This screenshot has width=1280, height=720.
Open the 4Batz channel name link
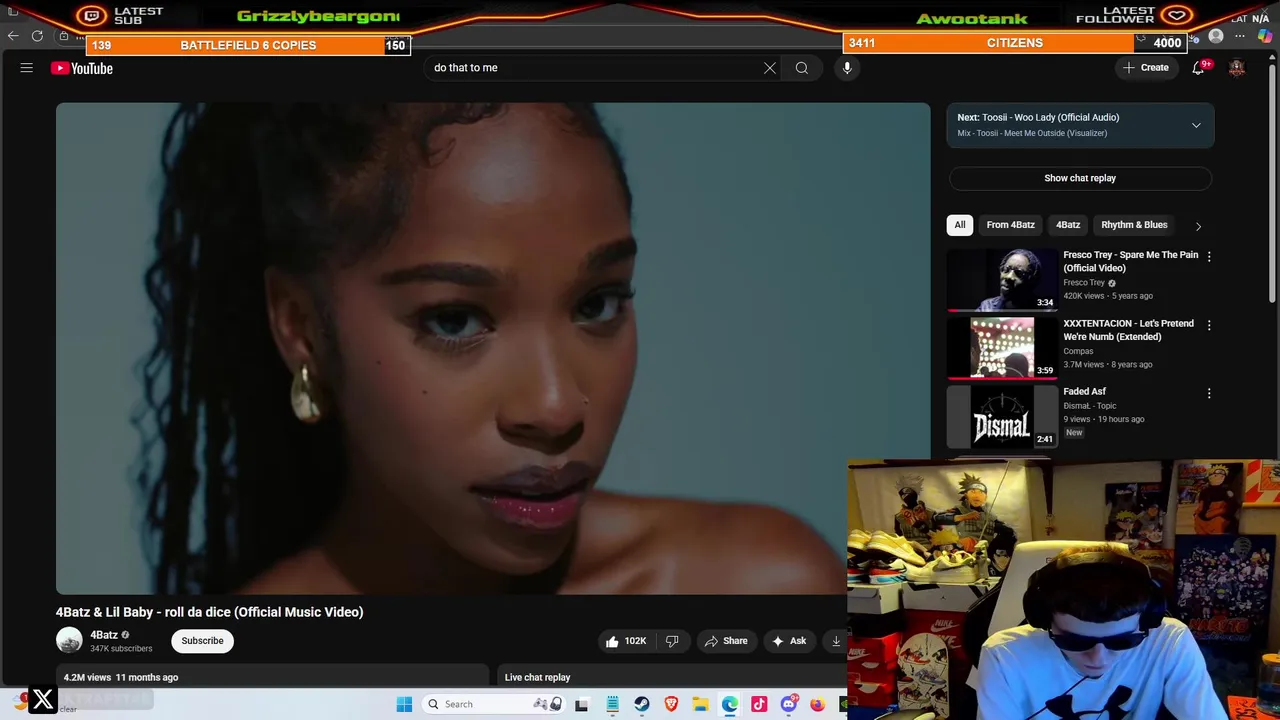coord(104,635)
